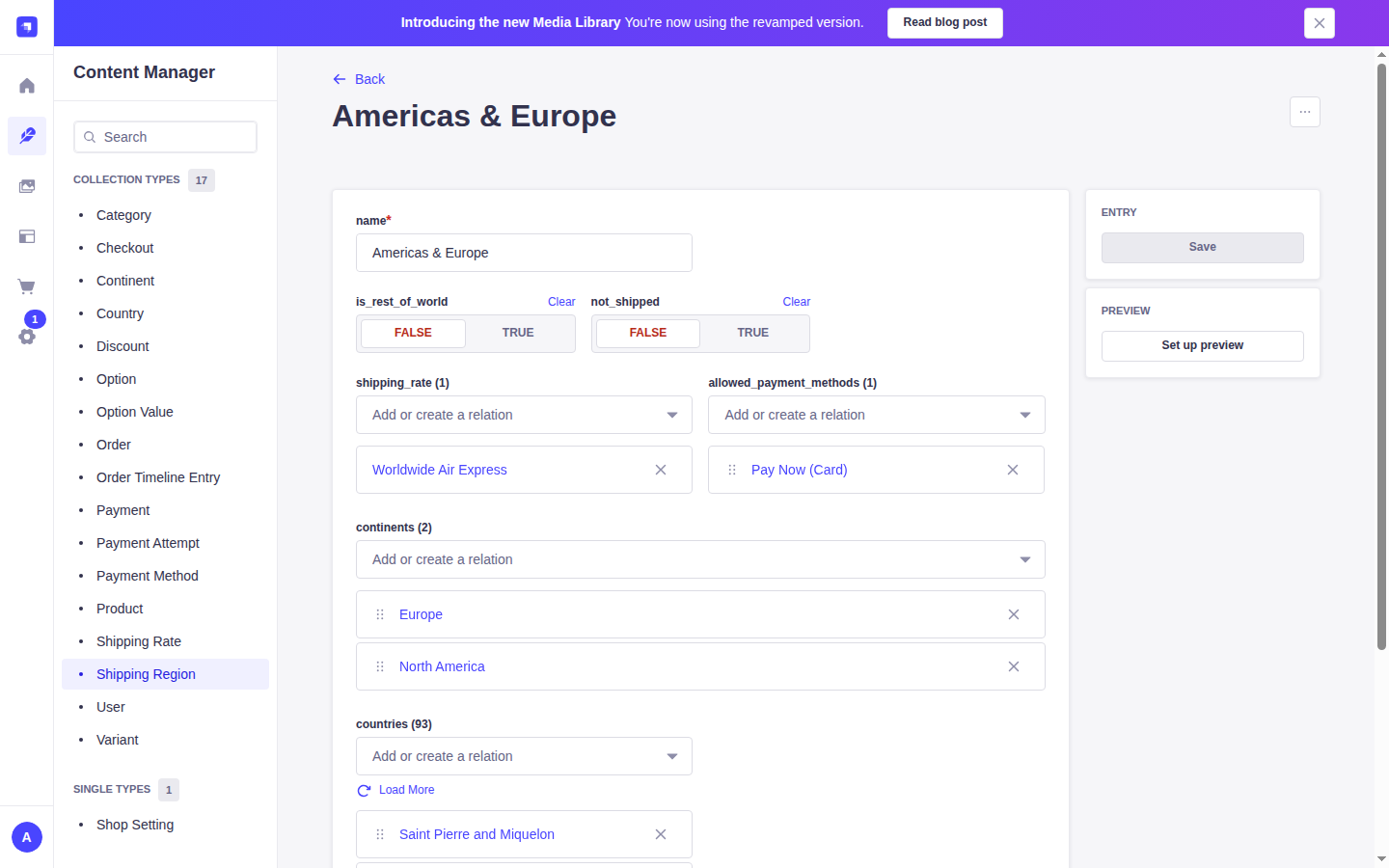Click Read blog post button
1389x868 pixels.
click(945, 23)
